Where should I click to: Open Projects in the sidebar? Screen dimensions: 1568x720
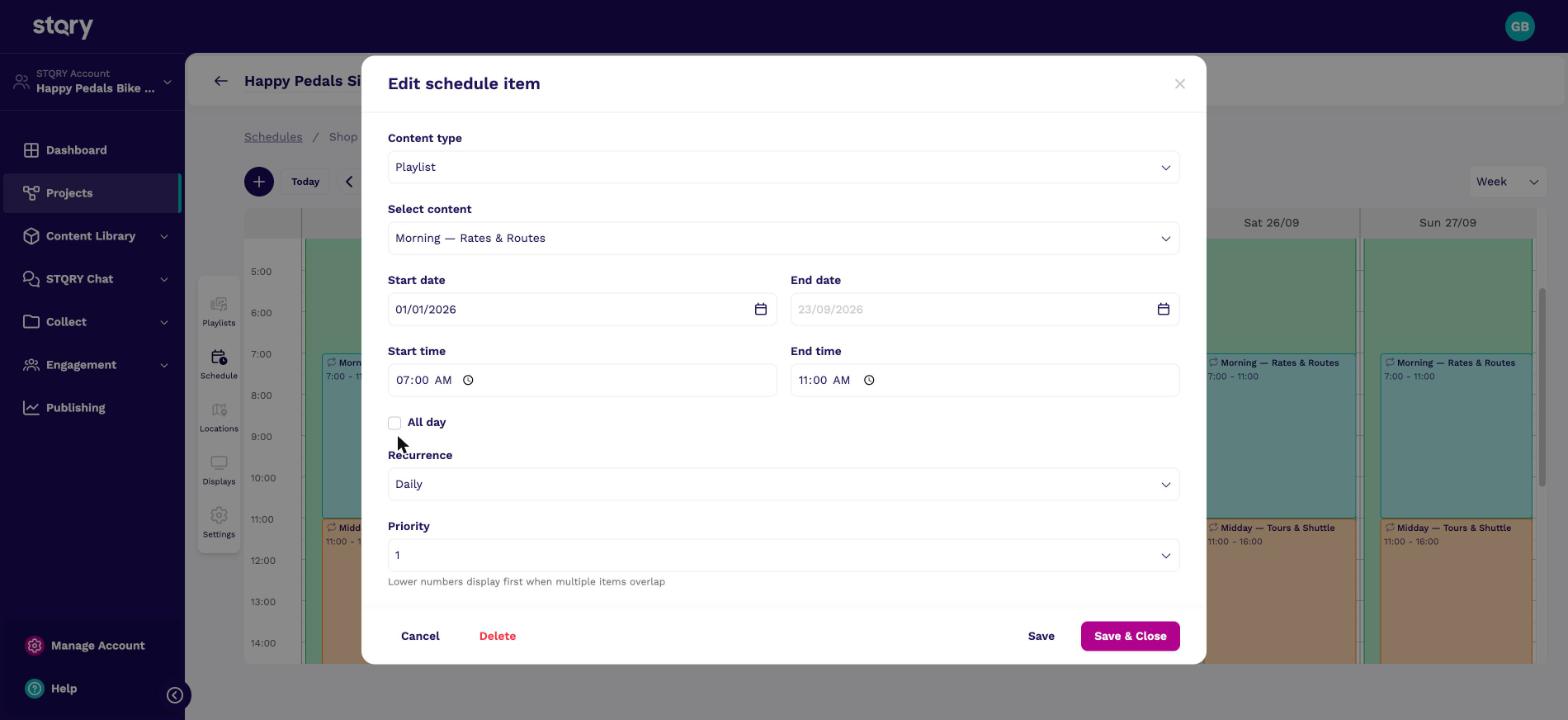click(x=92, y=193)
